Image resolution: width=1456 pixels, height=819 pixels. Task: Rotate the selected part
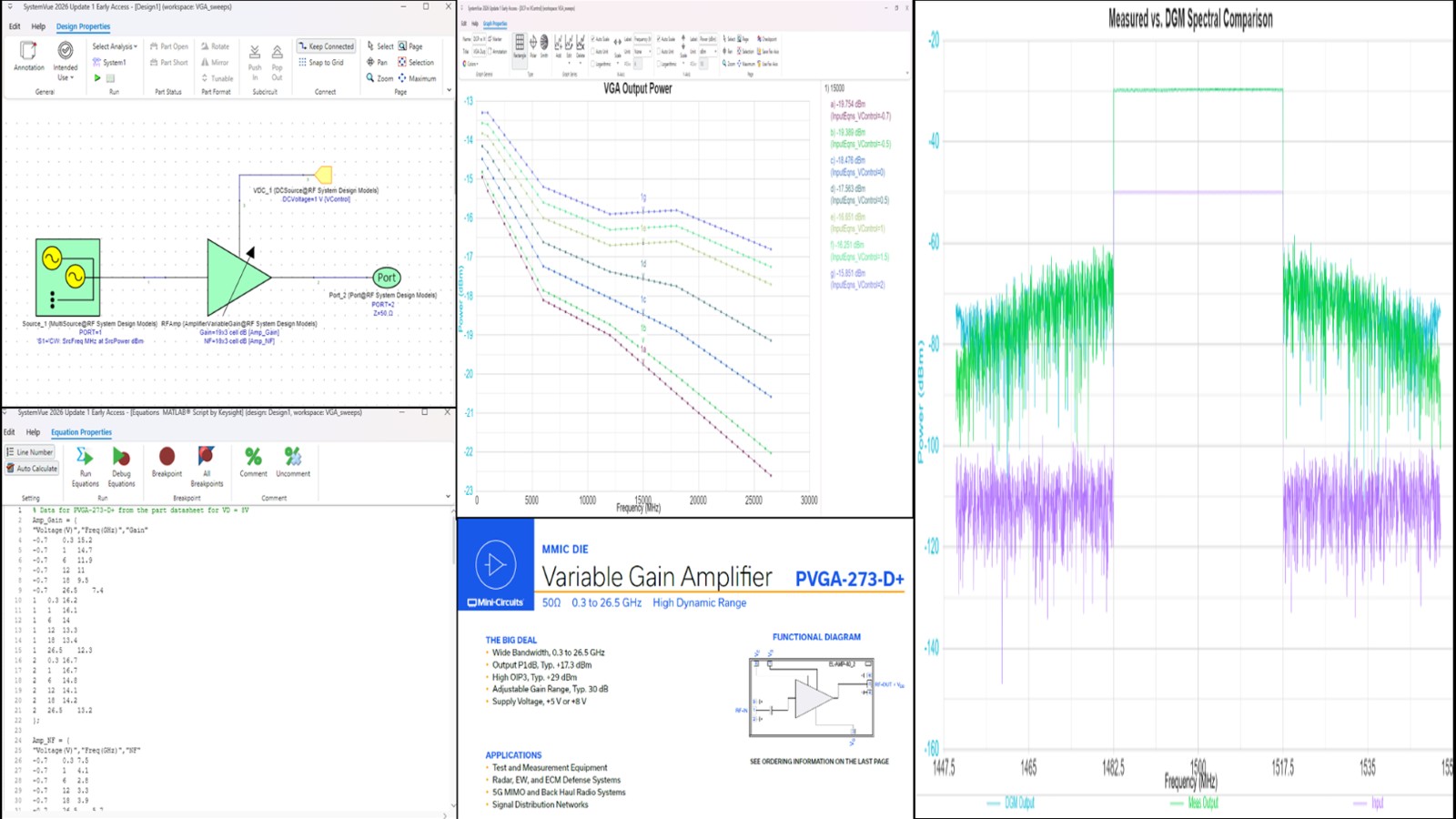[216, 46]
